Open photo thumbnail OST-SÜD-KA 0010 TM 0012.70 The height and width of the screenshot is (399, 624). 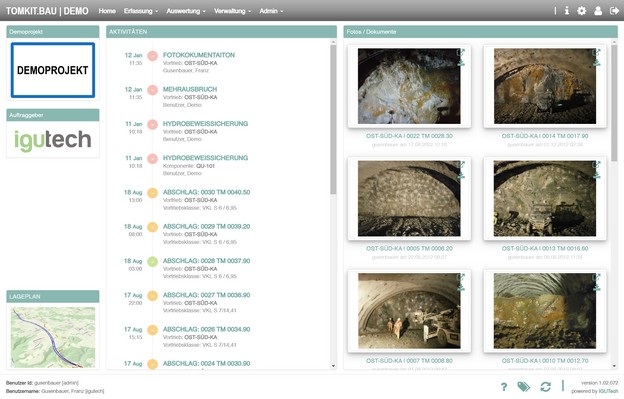click(545, 311)
